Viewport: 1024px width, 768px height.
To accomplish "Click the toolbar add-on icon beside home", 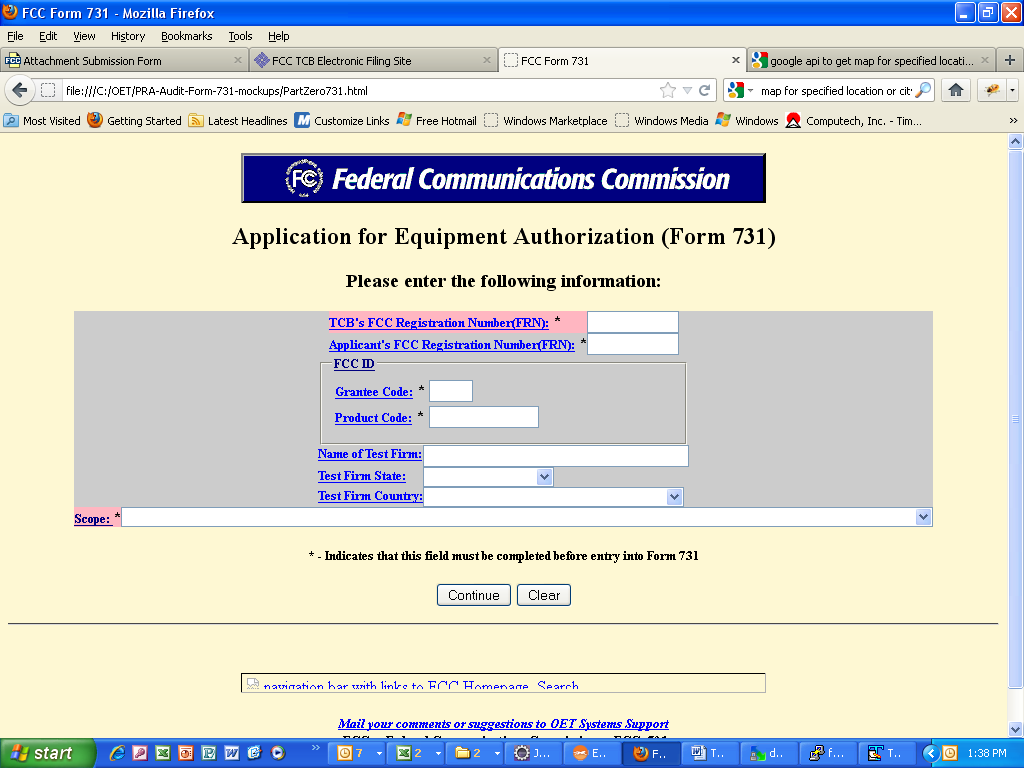I will pyautogui.click(x=992, y=90).
